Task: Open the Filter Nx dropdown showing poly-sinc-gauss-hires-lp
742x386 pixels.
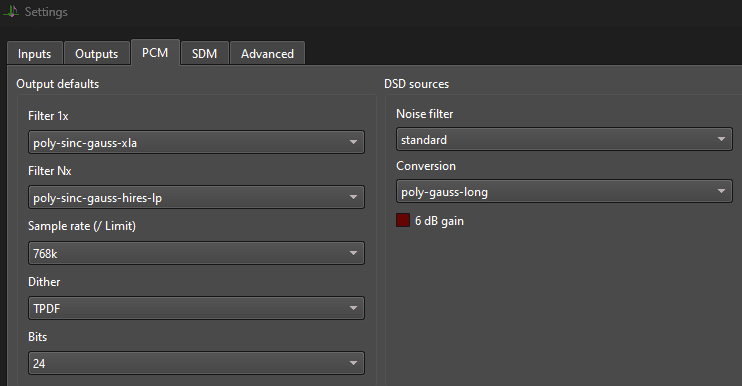Action: [x=196, y=197]
